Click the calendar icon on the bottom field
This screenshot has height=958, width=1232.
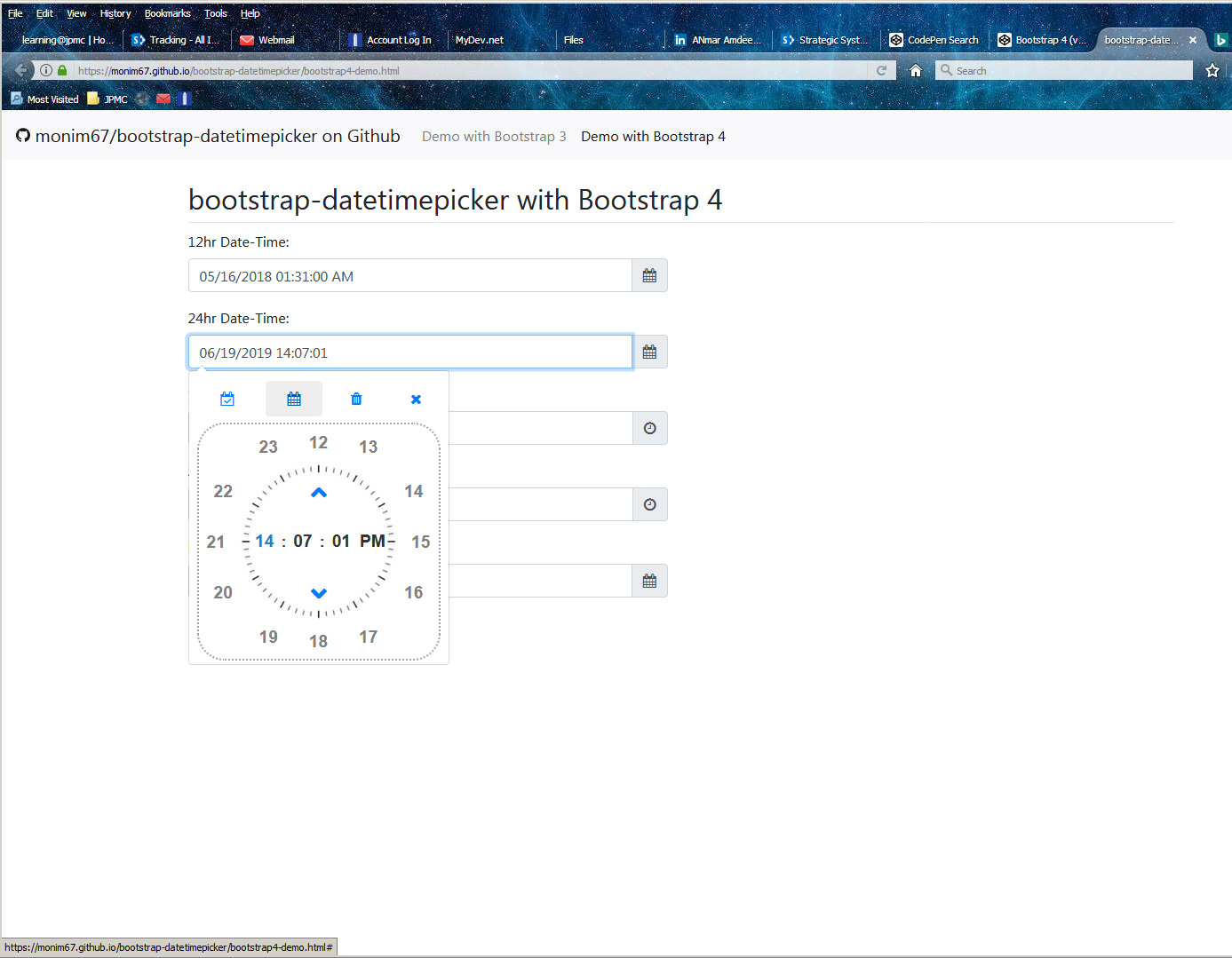tap(648, 580)
